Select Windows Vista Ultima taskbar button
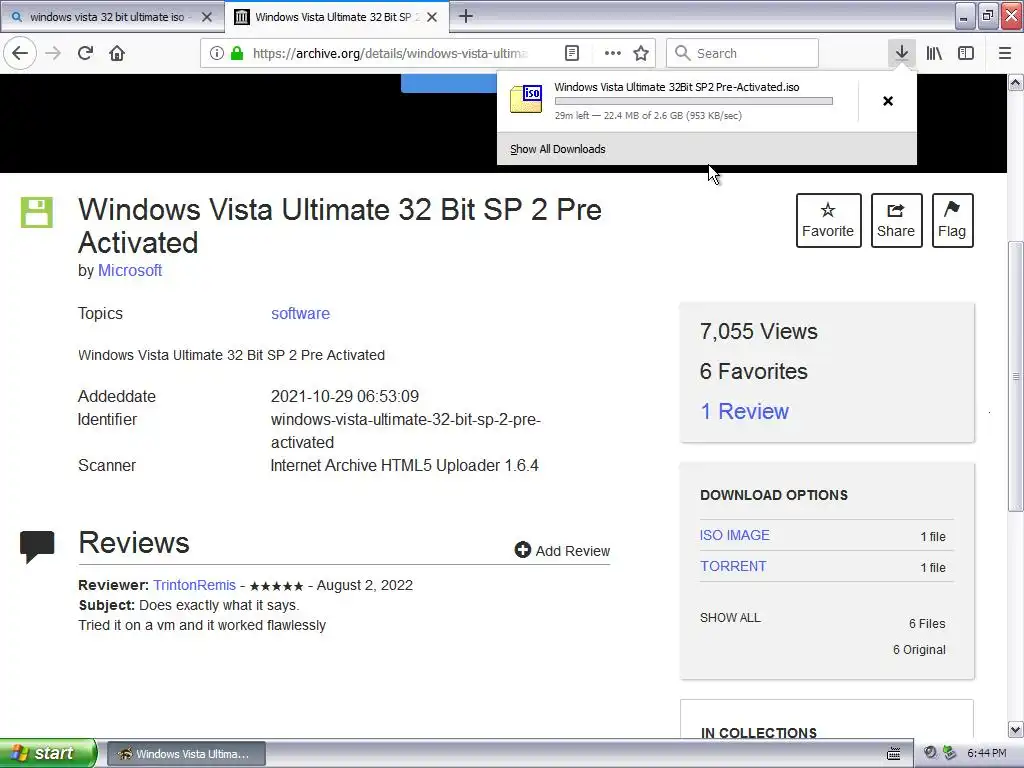 [187, 754]
